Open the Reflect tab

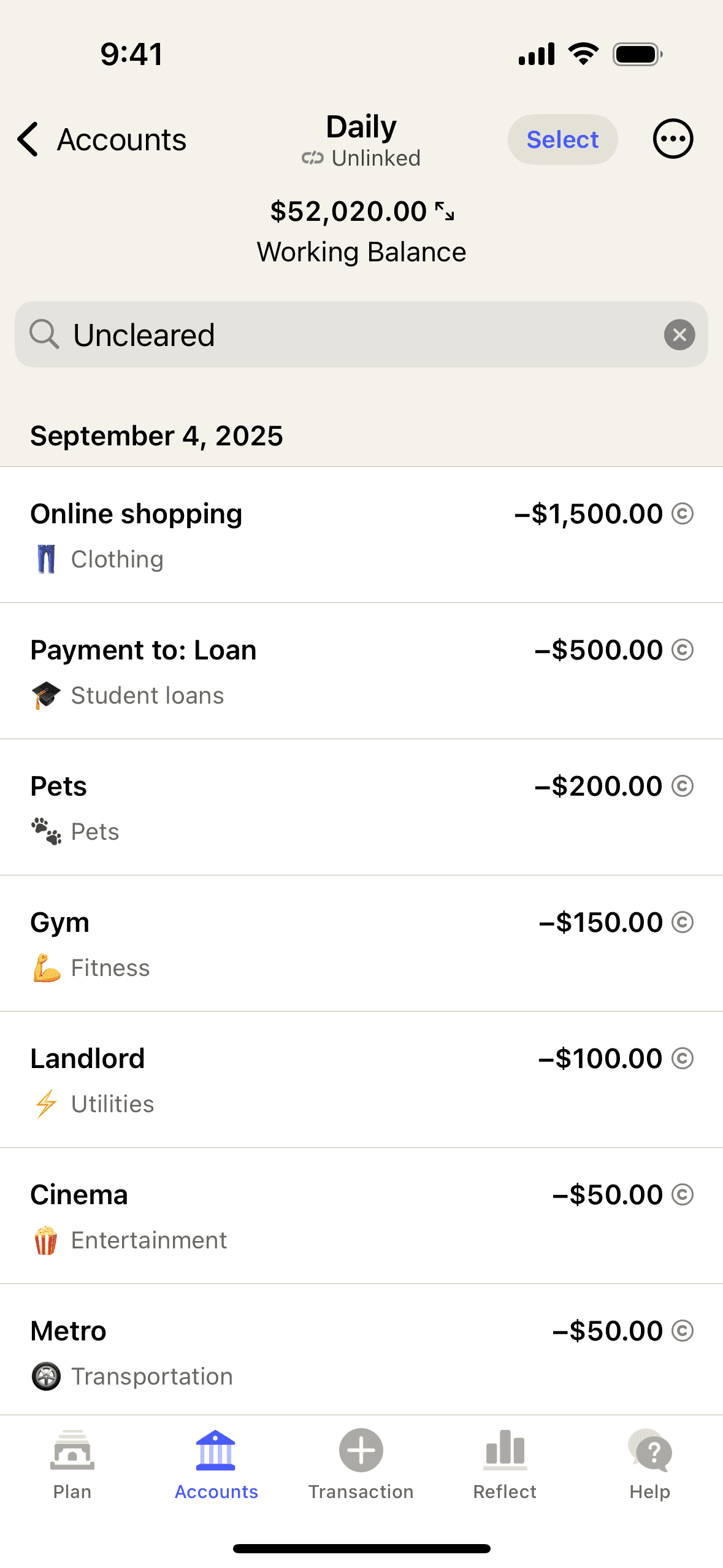505,1464
